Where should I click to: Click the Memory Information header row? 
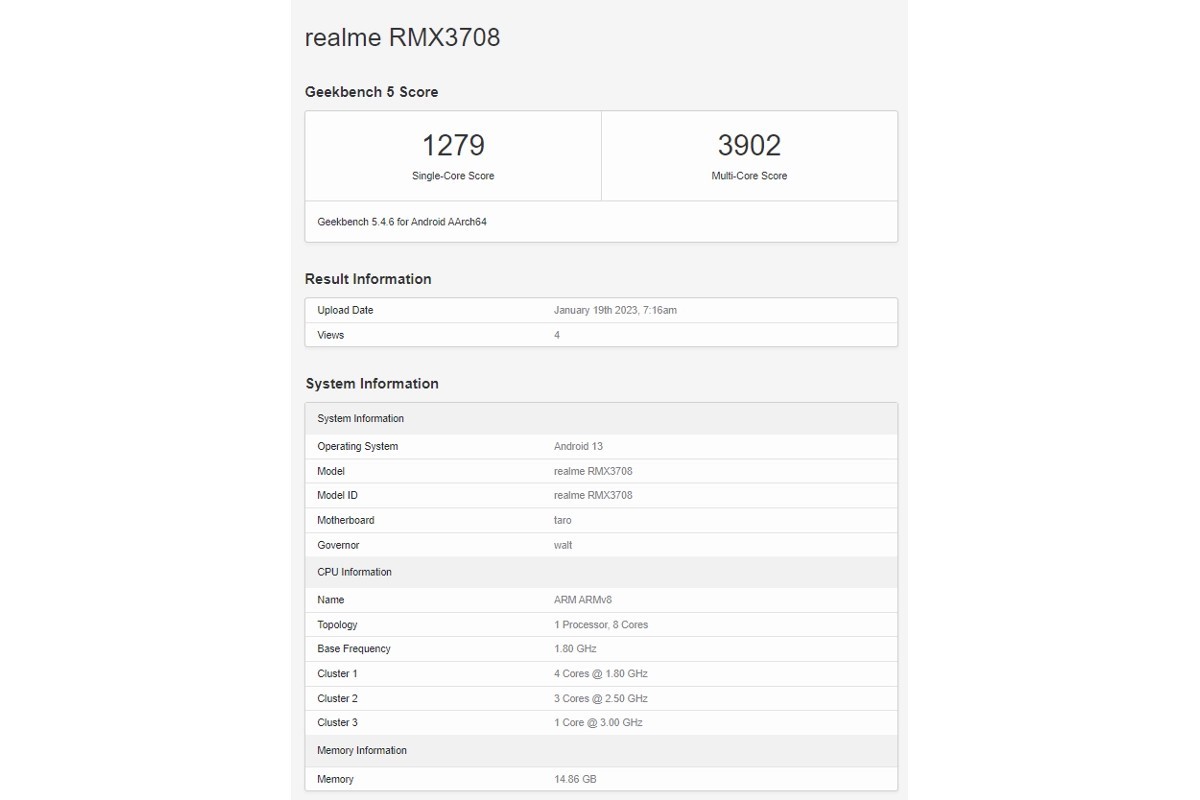[x=601, y=751]
